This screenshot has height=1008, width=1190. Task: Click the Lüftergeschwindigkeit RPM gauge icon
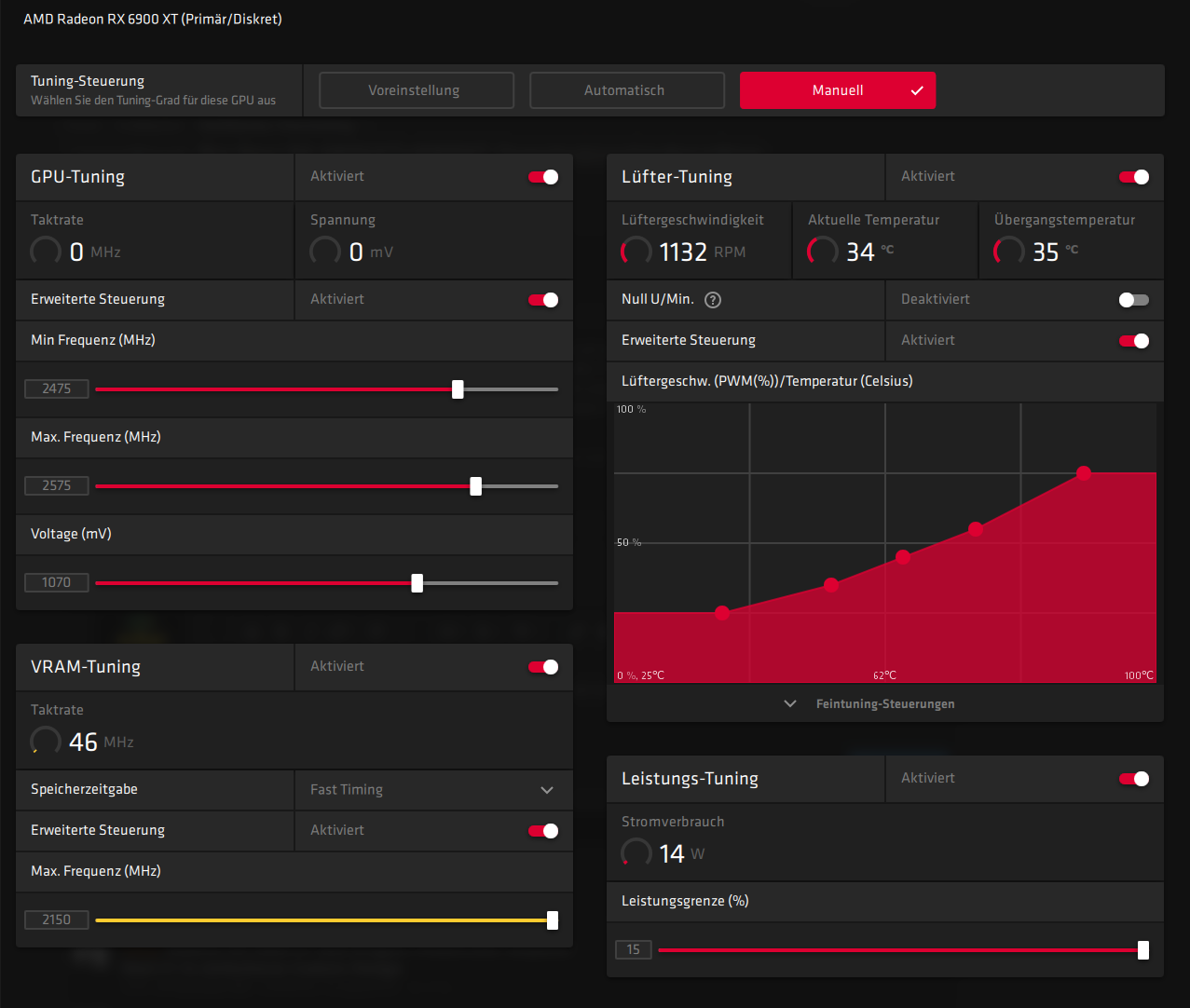[636, 251]
